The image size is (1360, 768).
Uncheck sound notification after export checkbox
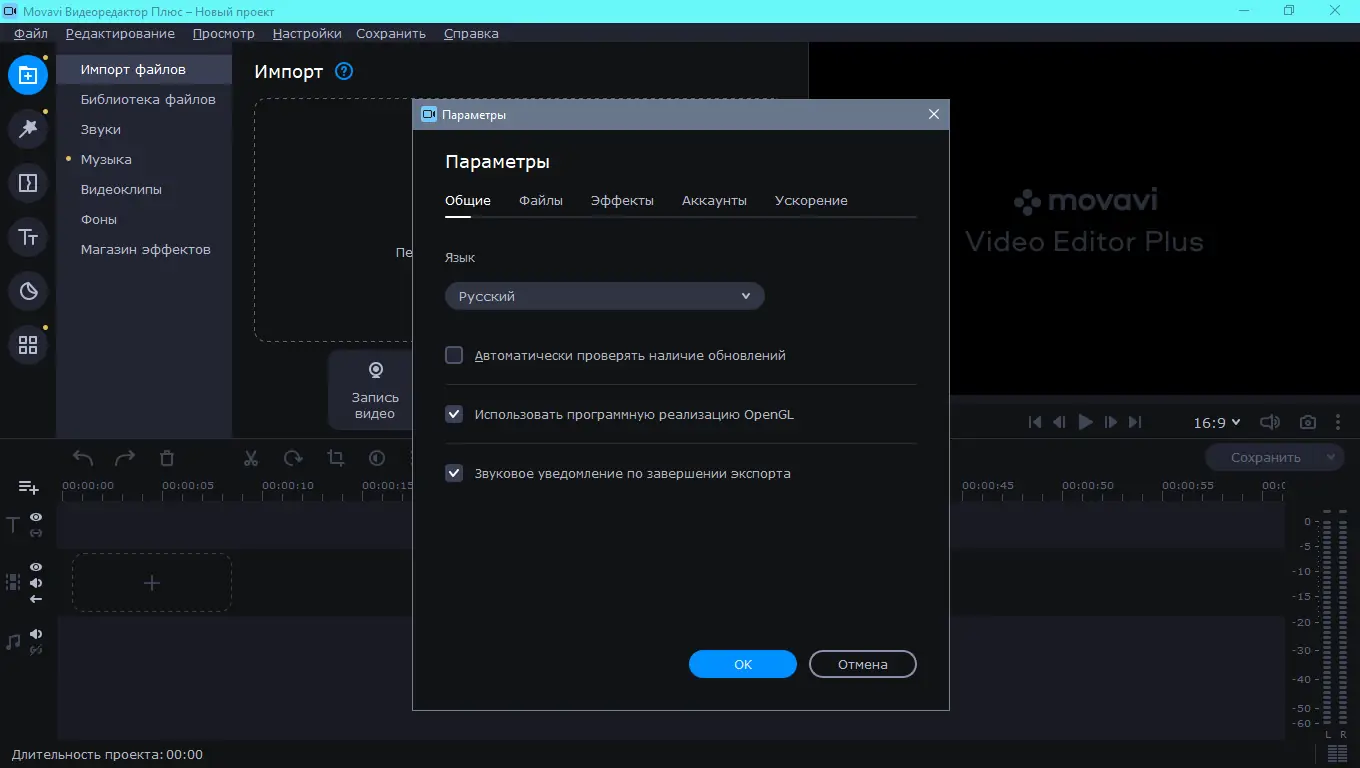pyautogui.click(x=454, y=473)
